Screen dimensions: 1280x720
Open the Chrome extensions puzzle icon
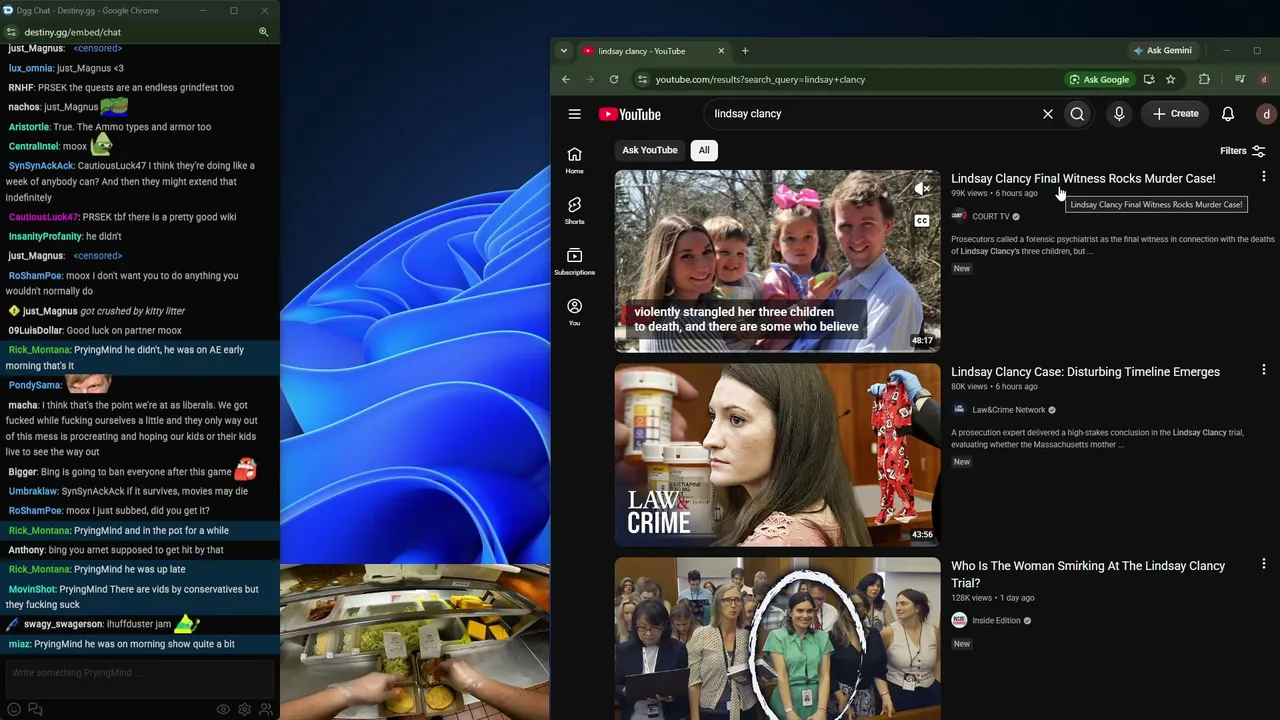click(1204, 79)
